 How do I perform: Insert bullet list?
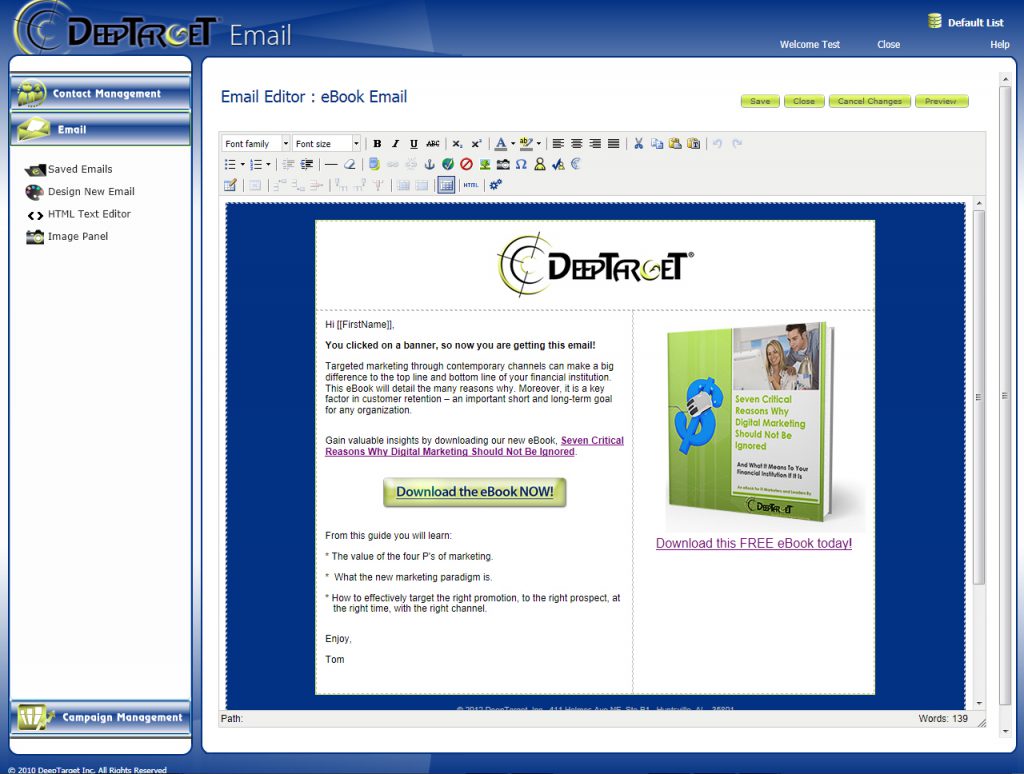pos(231,165)
